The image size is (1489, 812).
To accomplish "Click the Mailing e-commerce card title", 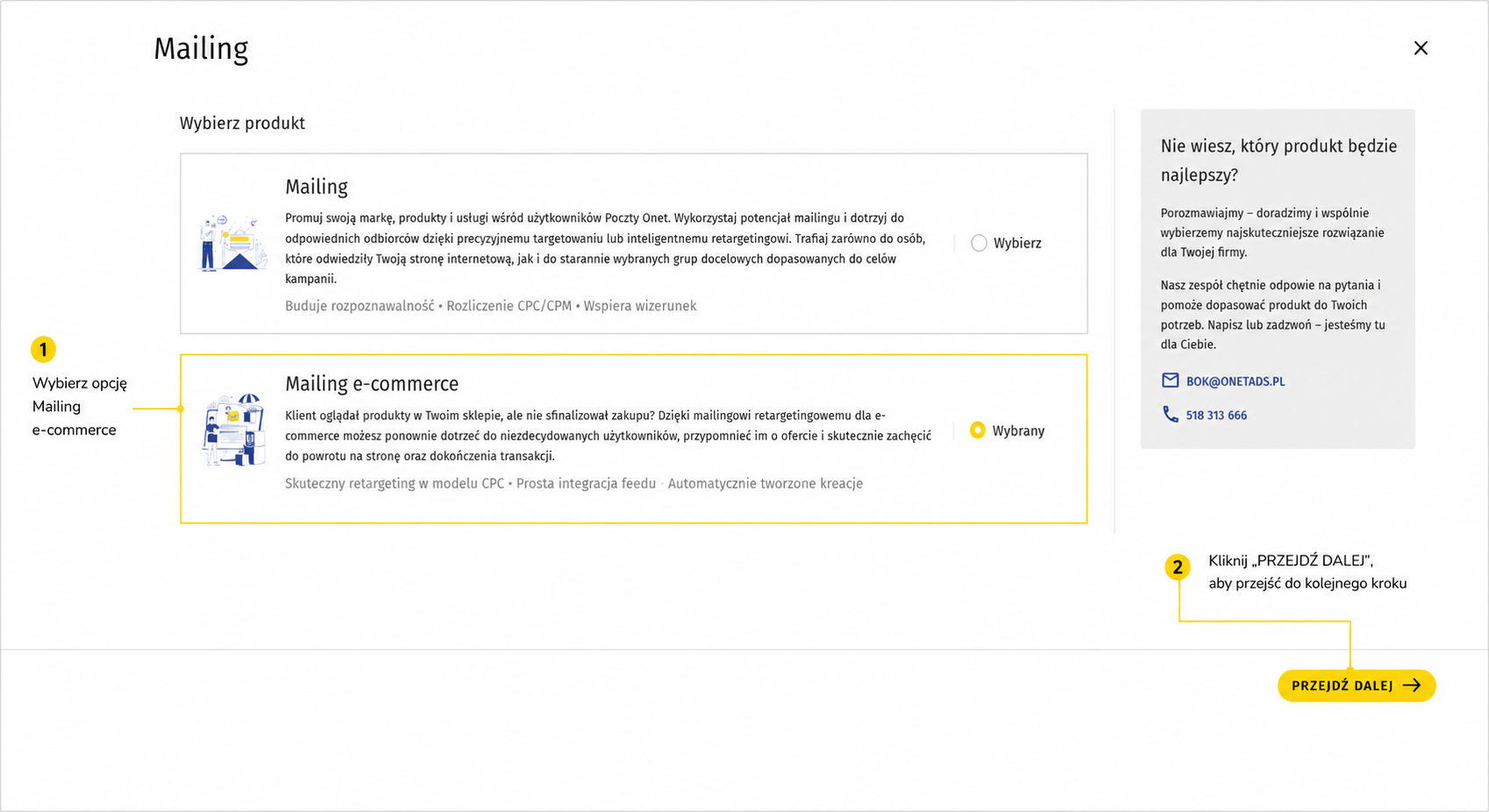I will 372,384.
